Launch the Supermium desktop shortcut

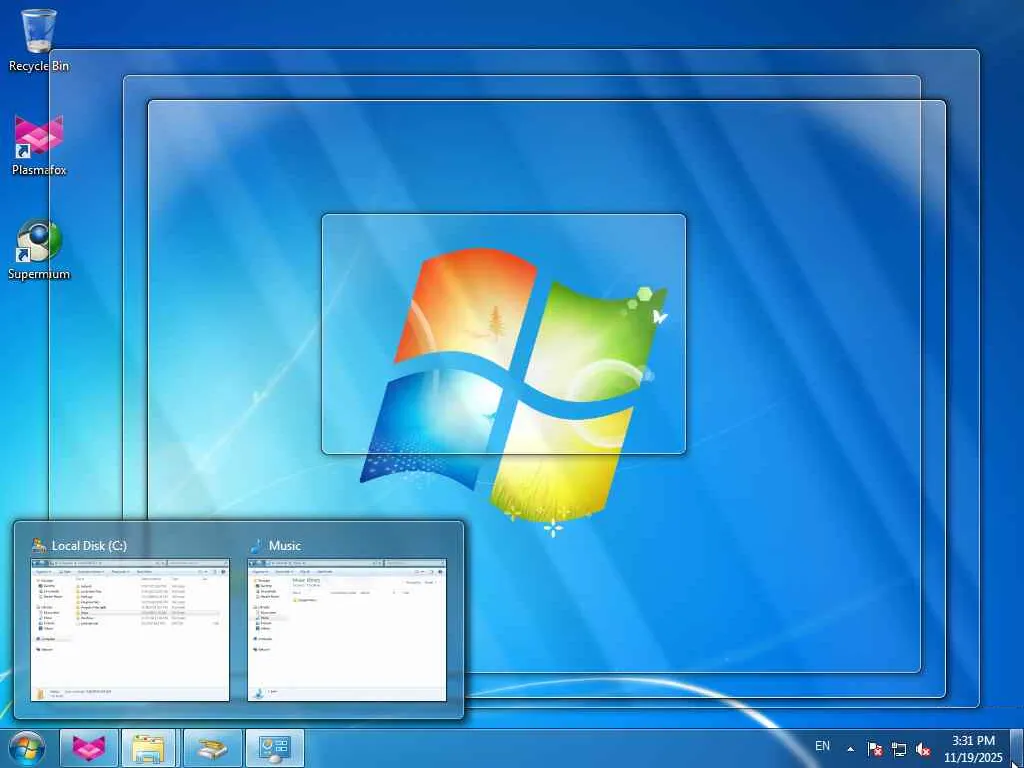(x=39, y=249)
